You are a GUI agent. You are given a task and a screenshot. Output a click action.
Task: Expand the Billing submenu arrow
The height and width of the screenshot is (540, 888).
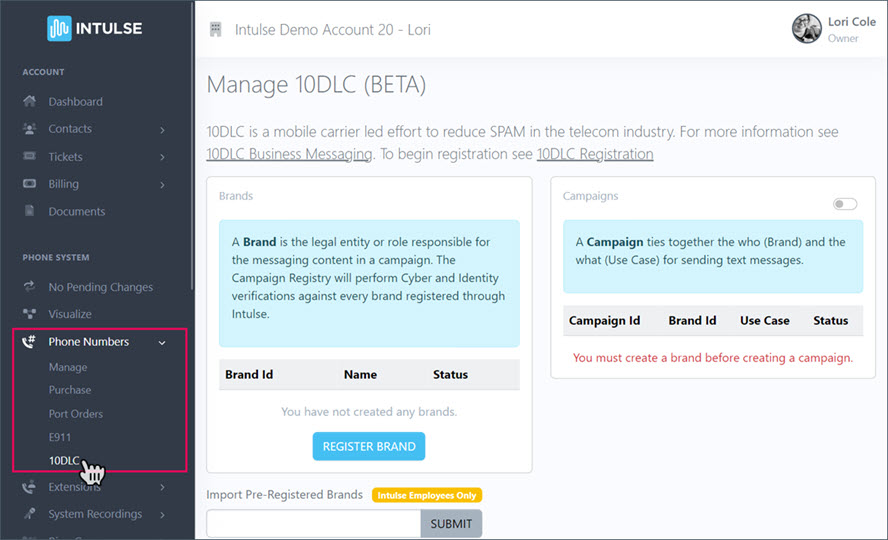click(163, 184)
